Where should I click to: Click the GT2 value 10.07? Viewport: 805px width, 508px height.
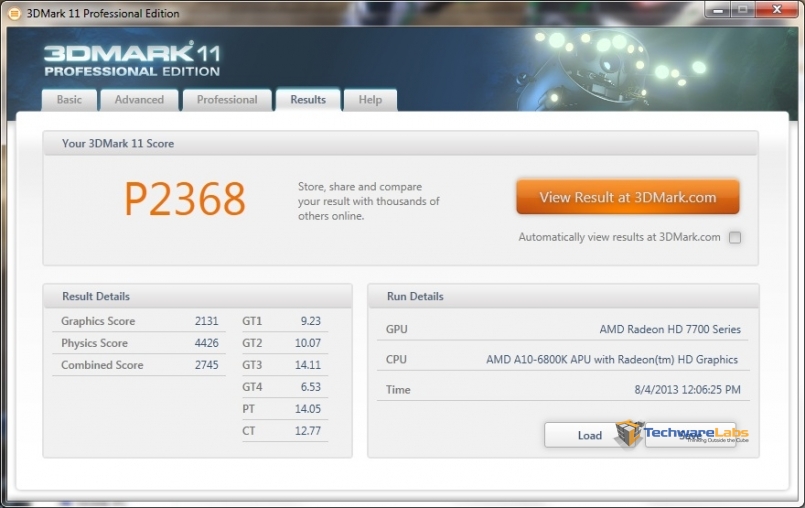pos(308,343)
